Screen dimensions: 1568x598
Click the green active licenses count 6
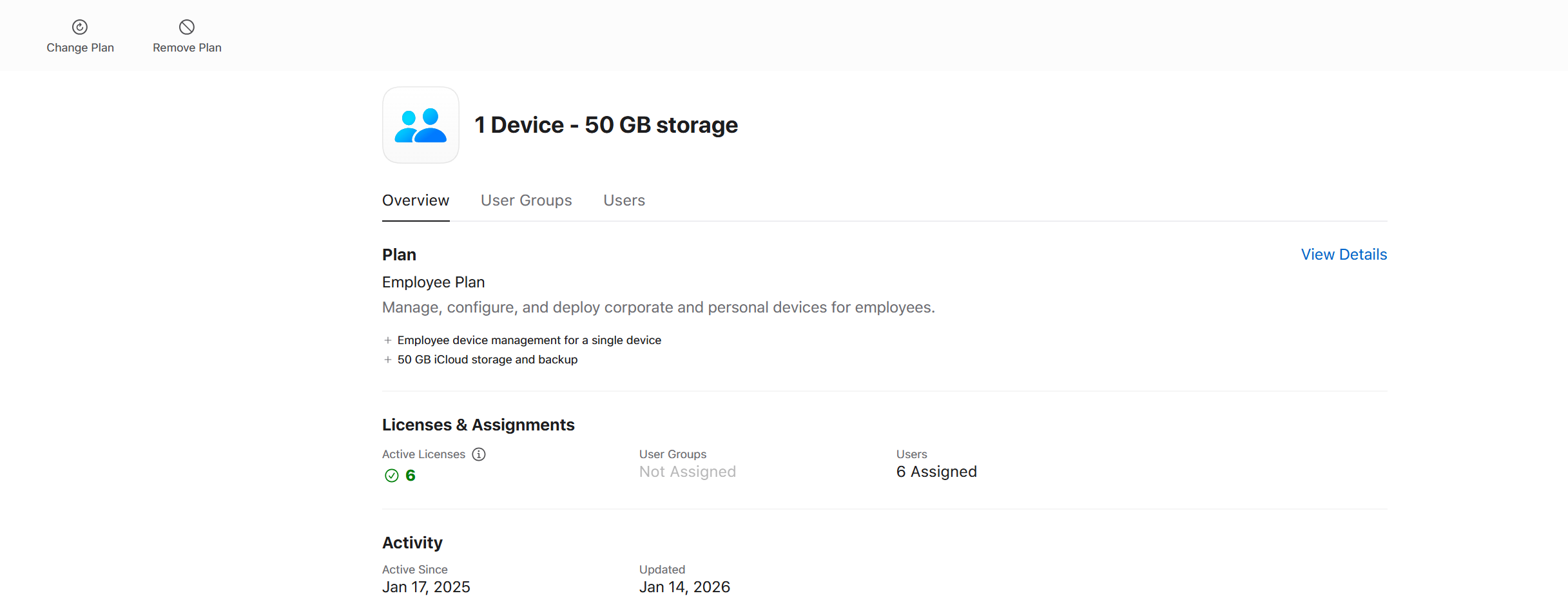point(410,476)
